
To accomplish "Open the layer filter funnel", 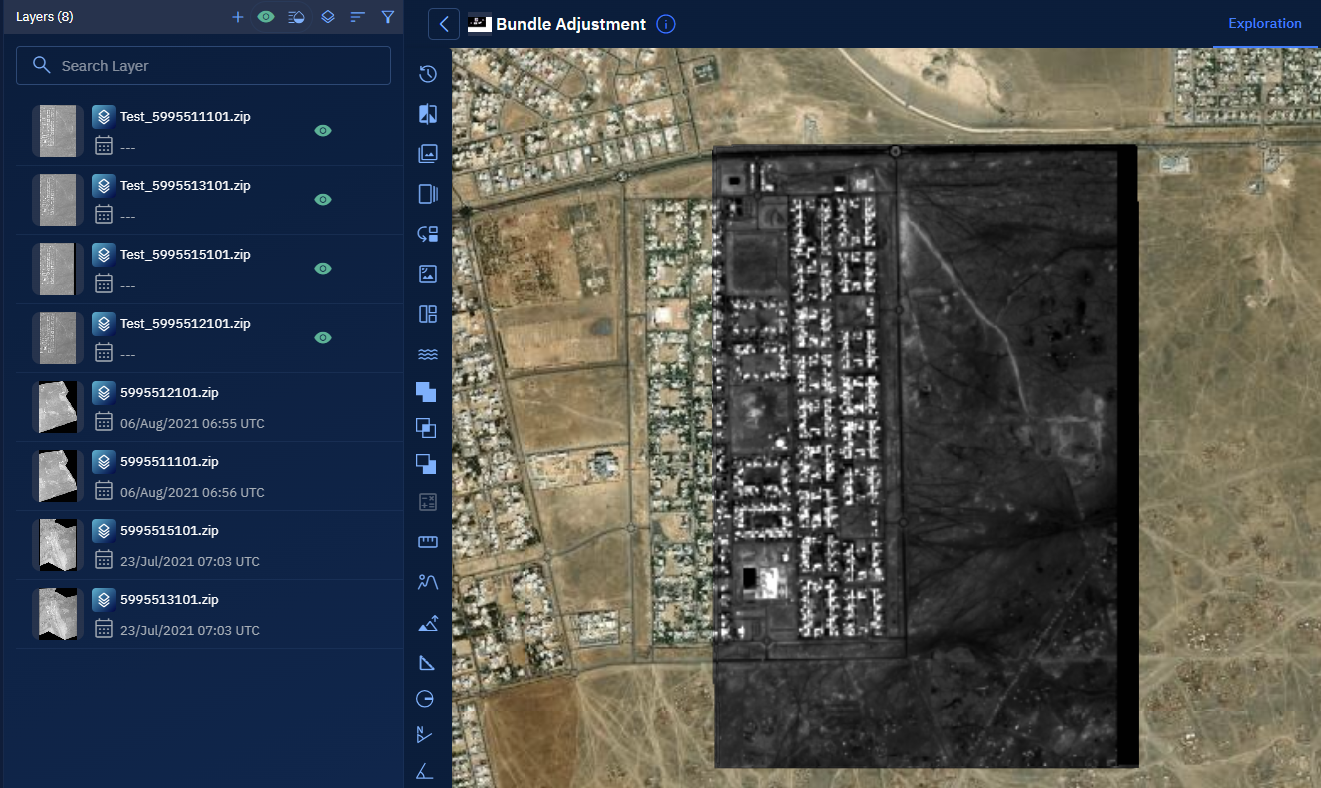I will pos(388,17).
